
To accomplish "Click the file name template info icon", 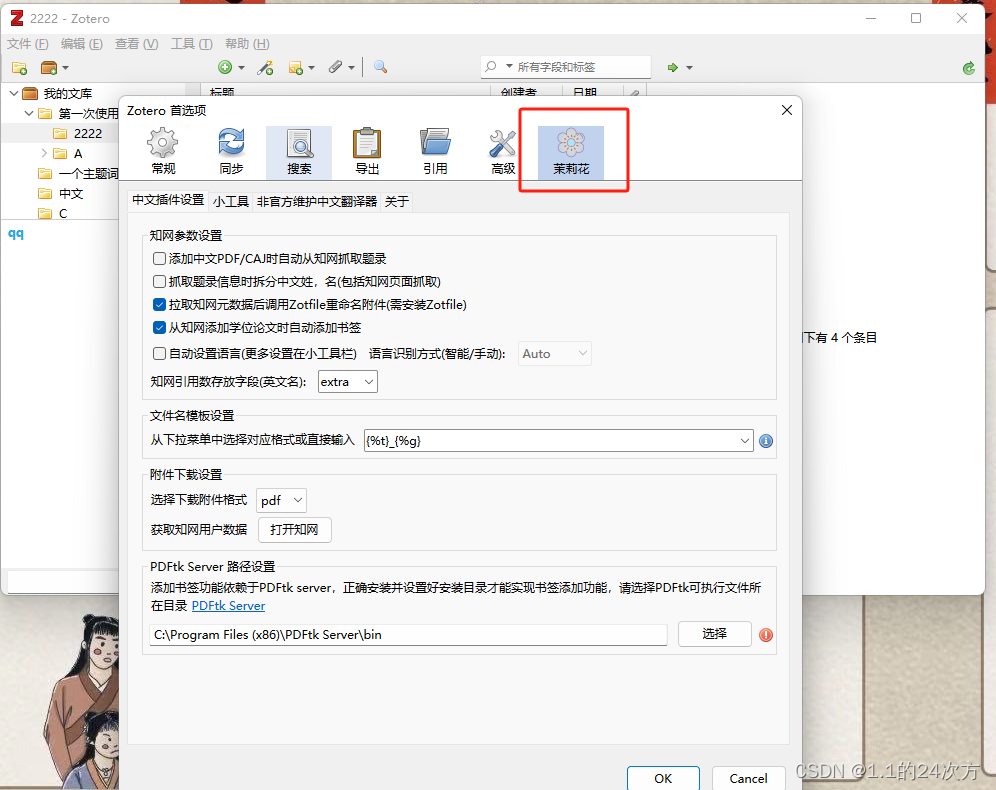I will tap(766, 441).
